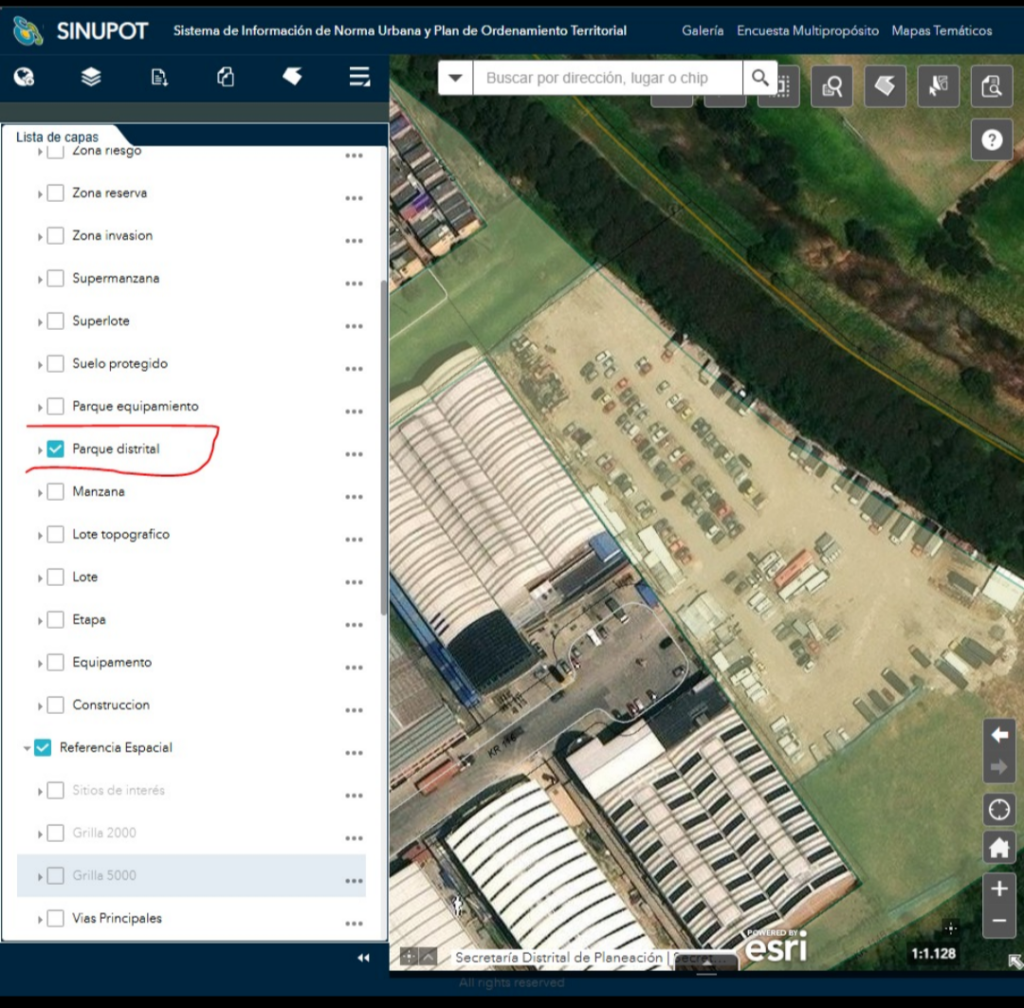The width and height of the screenshot is (1024, 1008).
Task: Click the basemap globe icon
Action: 24,77
